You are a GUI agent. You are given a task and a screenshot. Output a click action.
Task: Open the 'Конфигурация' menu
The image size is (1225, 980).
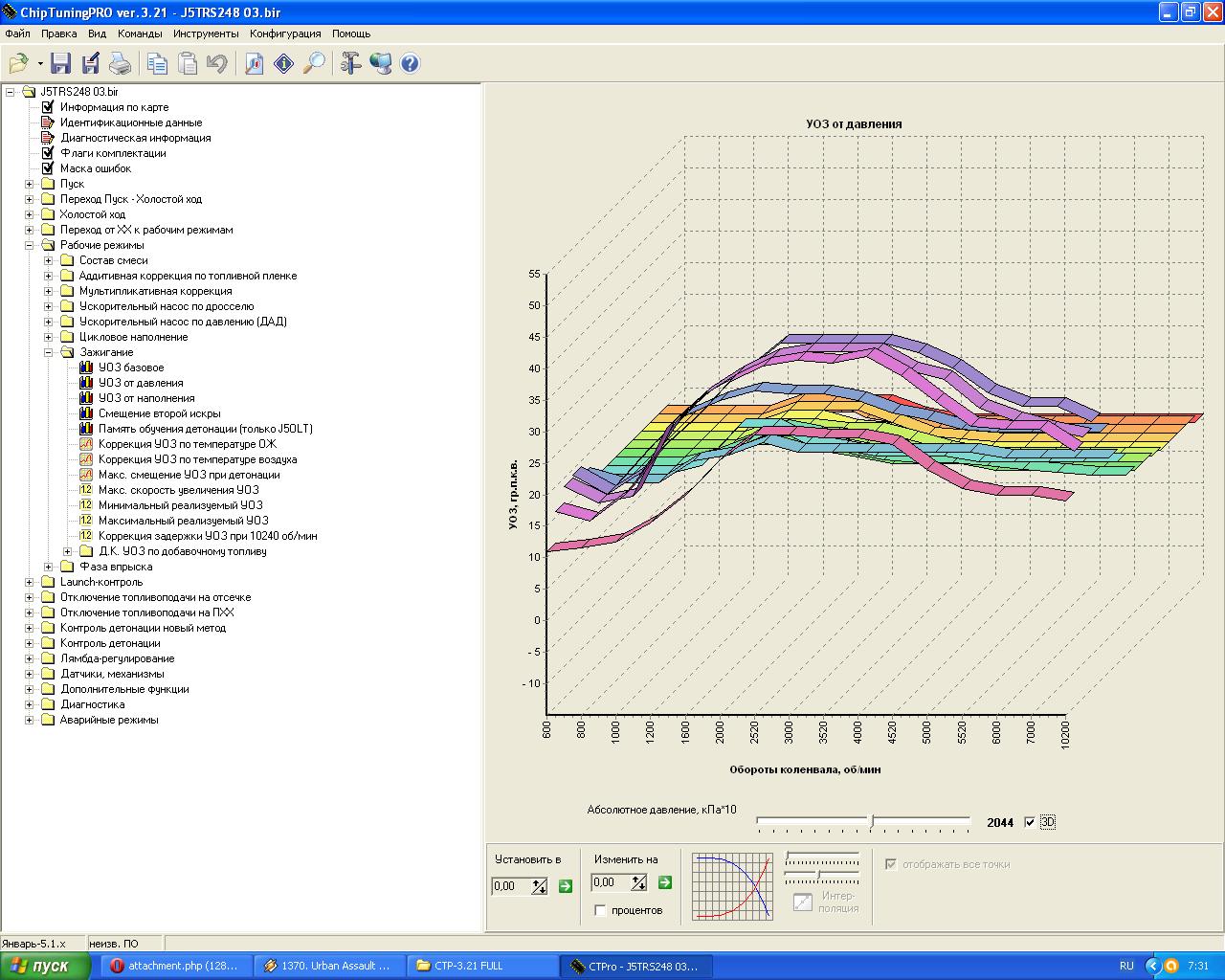click(285, 33)
